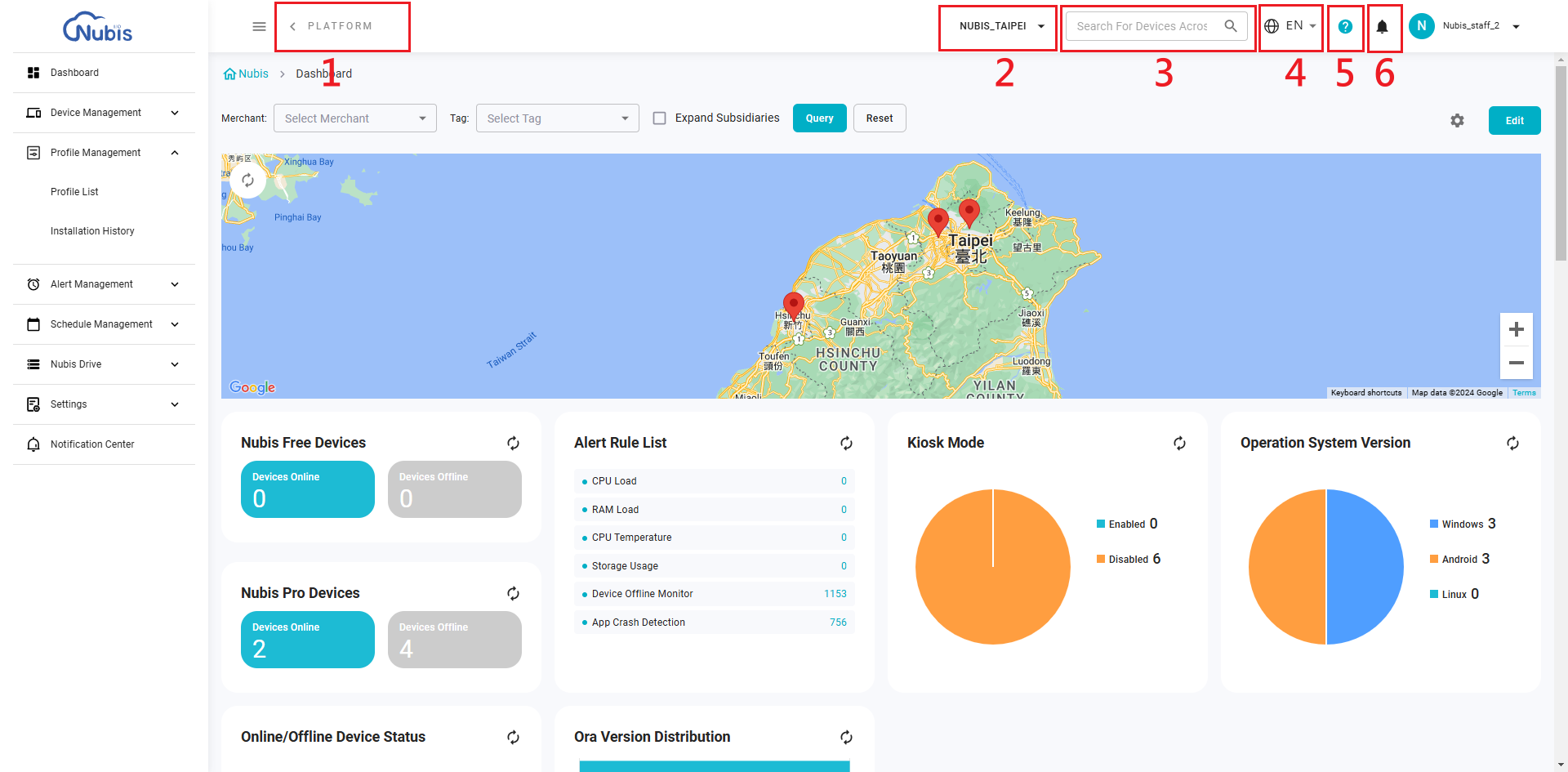Open the help question mark icon

[1345, 26]
